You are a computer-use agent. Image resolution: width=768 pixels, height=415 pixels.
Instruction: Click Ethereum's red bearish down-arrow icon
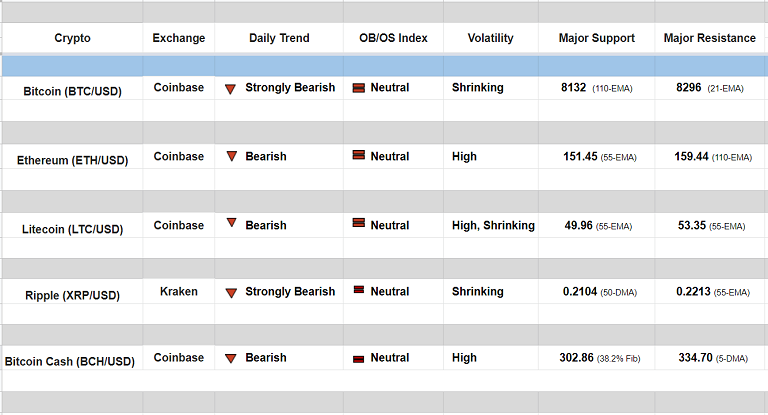coord(231,156)
